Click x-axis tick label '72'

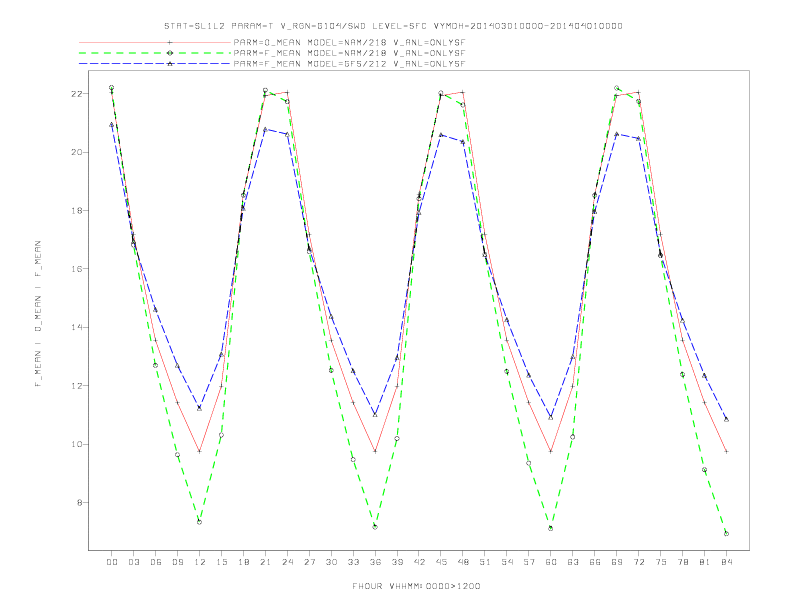pos(639,562)
